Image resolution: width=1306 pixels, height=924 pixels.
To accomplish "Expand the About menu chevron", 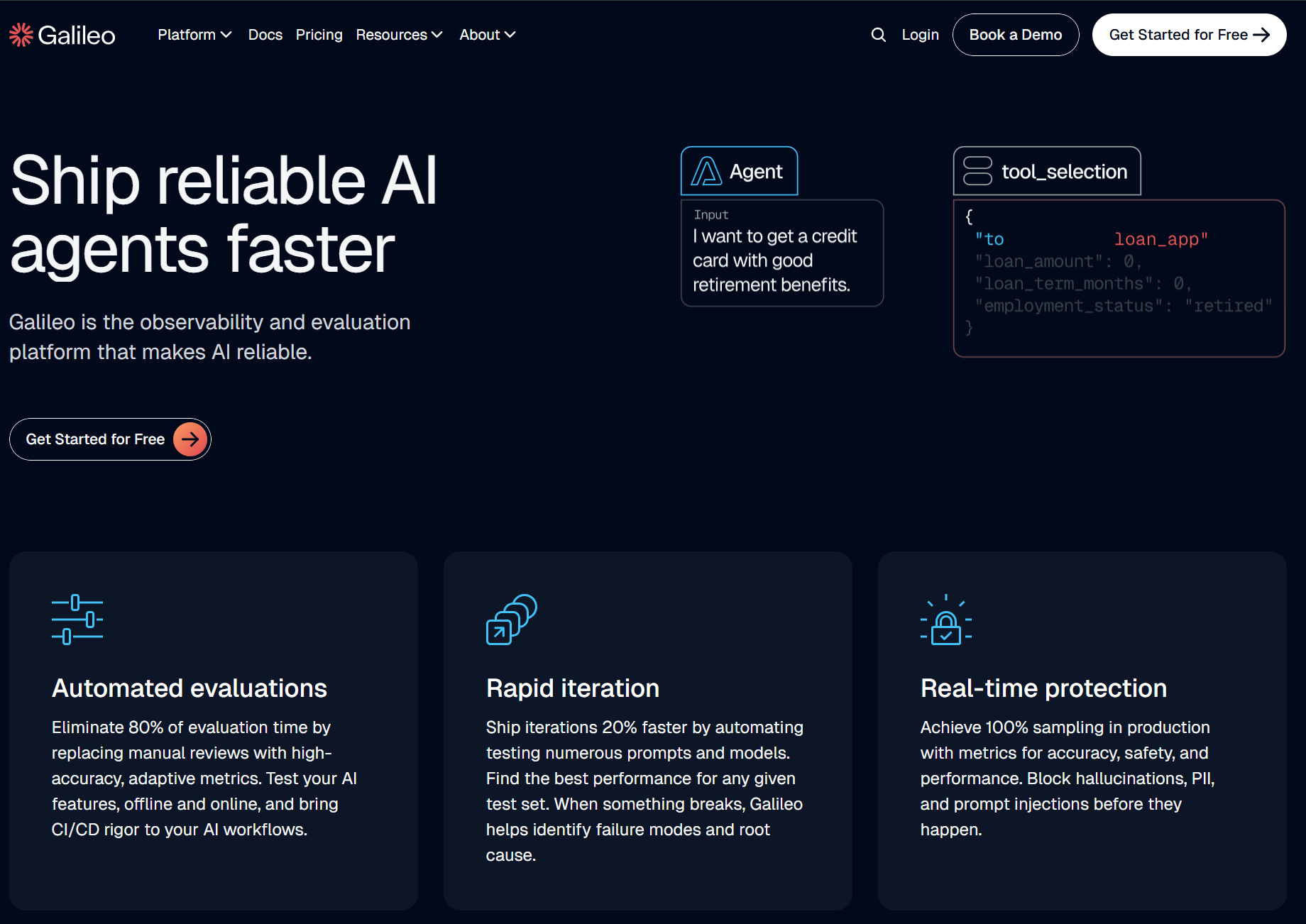I will tap(510, 35).
